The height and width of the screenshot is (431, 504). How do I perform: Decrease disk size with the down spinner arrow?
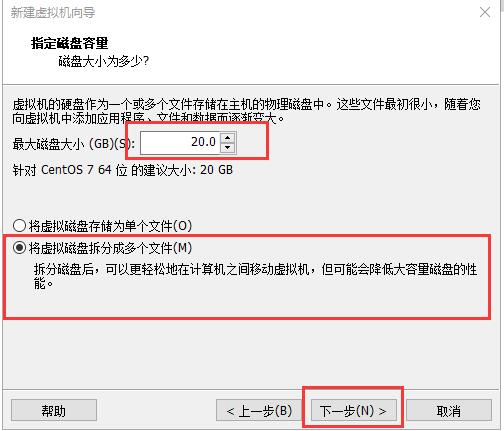tap(228, 147)
